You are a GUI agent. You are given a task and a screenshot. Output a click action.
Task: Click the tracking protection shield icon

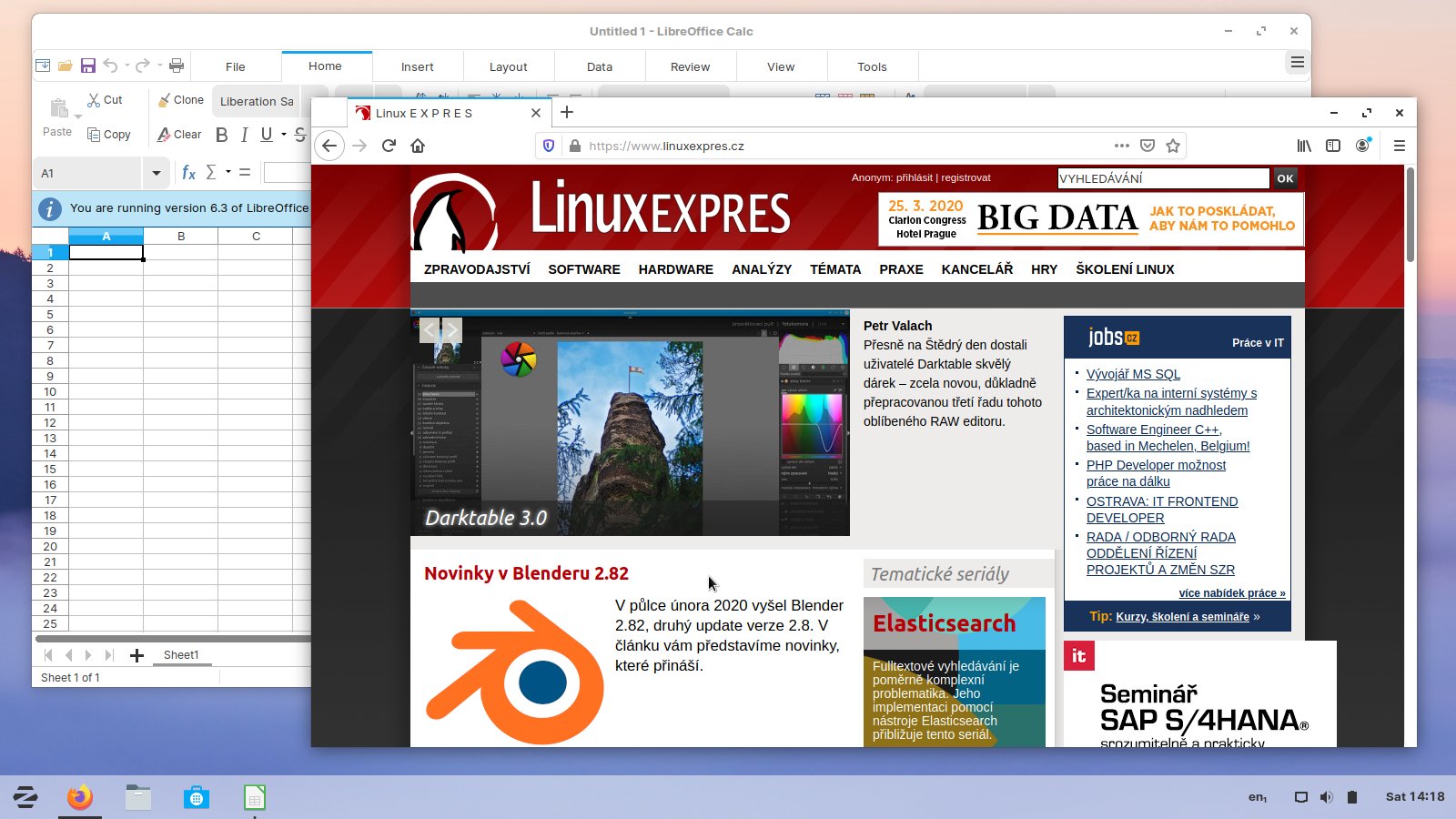[549, 146]
